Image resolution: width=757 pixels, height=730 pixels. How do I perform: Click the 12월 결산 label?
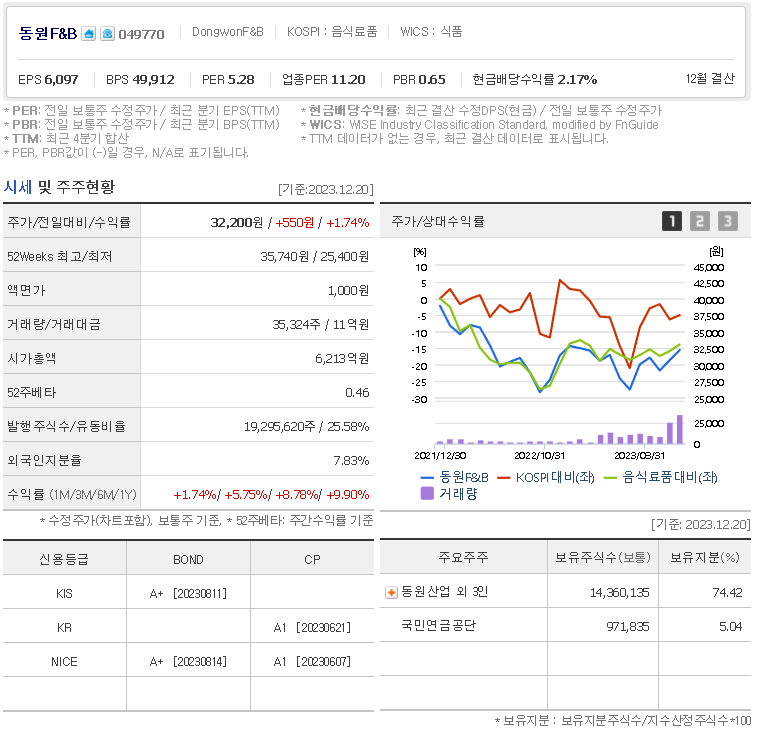(x=710, y=79)
